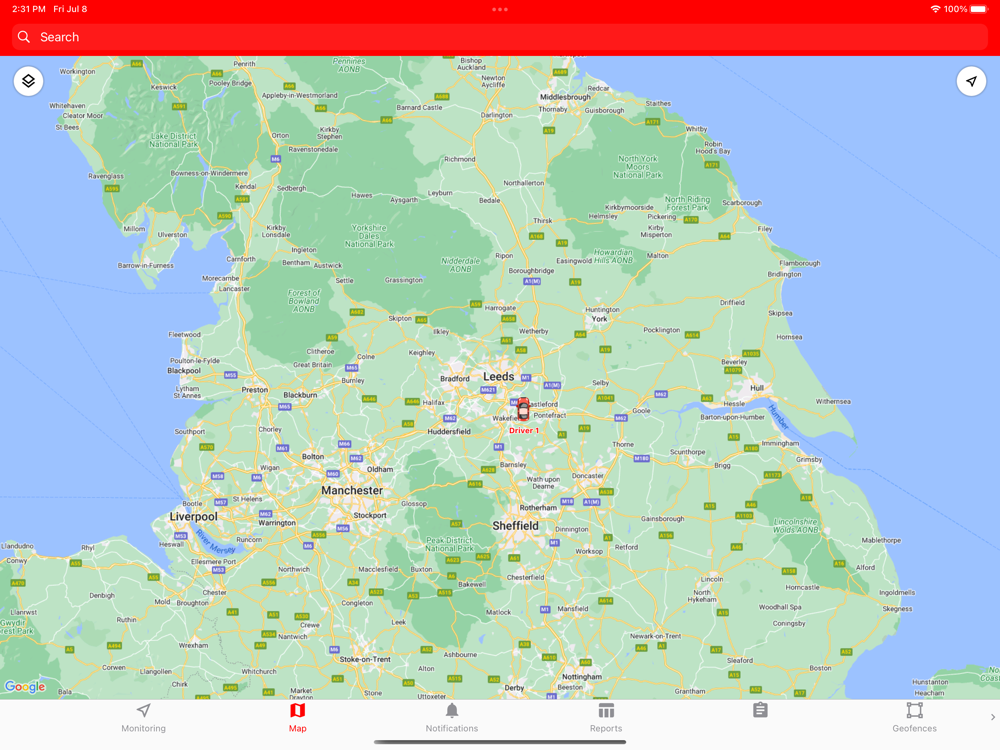Screen dimensions: 1000x750
Task: Tap the 'Blackburn' label
Action: tap(300, 395)
